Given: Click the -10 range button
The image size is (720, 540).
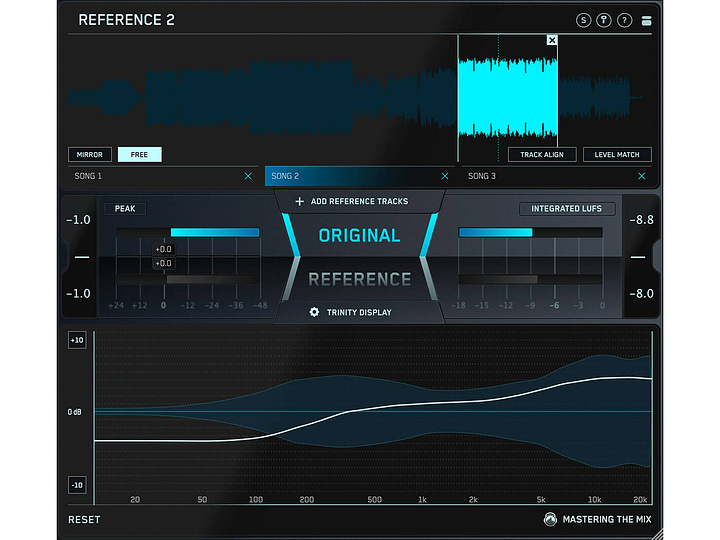Looking at the screenshot, I should (x=77, y=485).
